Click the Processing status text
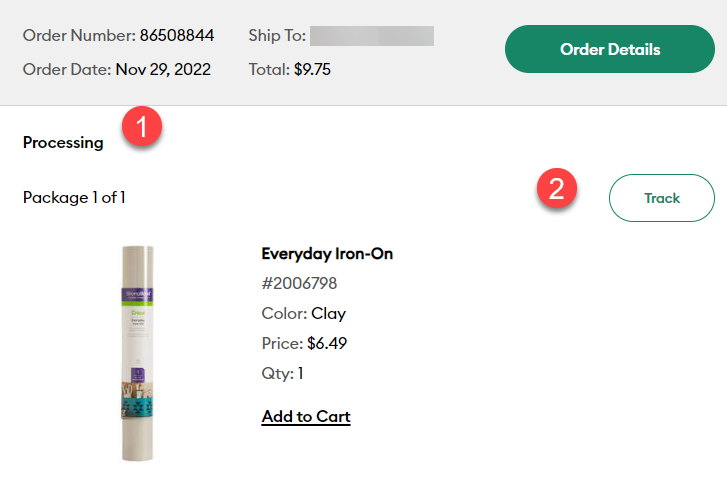The height and width of the screenshot is (478, 727). click(63, 143)
